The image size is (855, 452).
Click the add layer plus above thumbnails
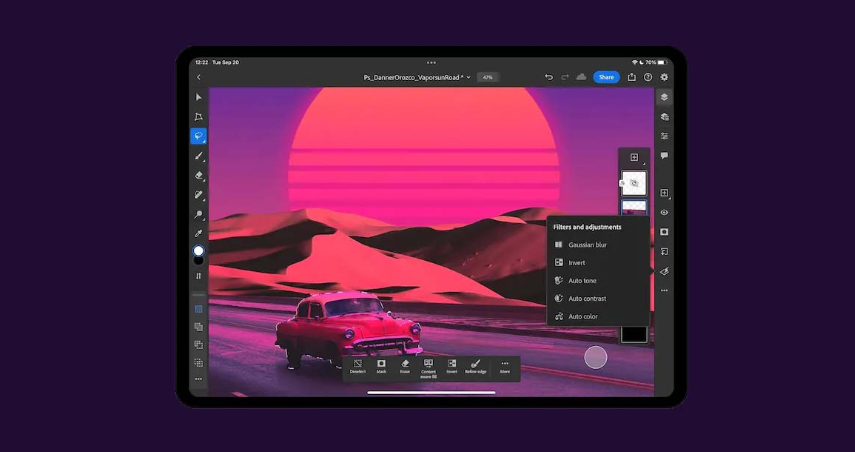pyautogui.click(x=634, y=158)
